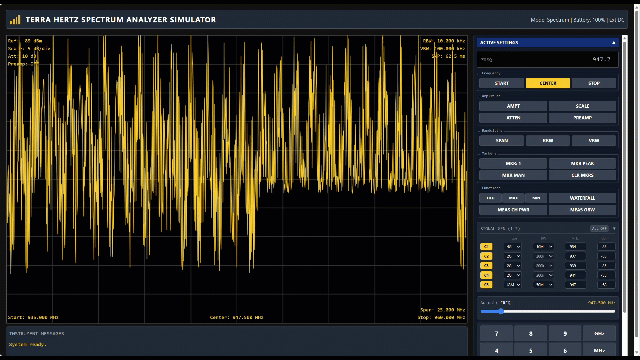Start the MEAS OBW measurement
Screen dimensions: 640x360
coord(582,210)
